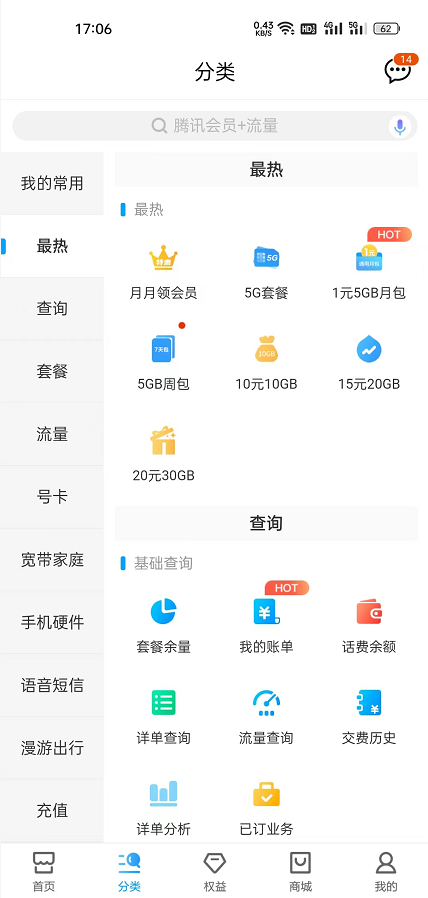The width and height of the screenshot is (428, 898).
Task: Open 已订业务 briefcase icon
Action: tap(266, 794)
